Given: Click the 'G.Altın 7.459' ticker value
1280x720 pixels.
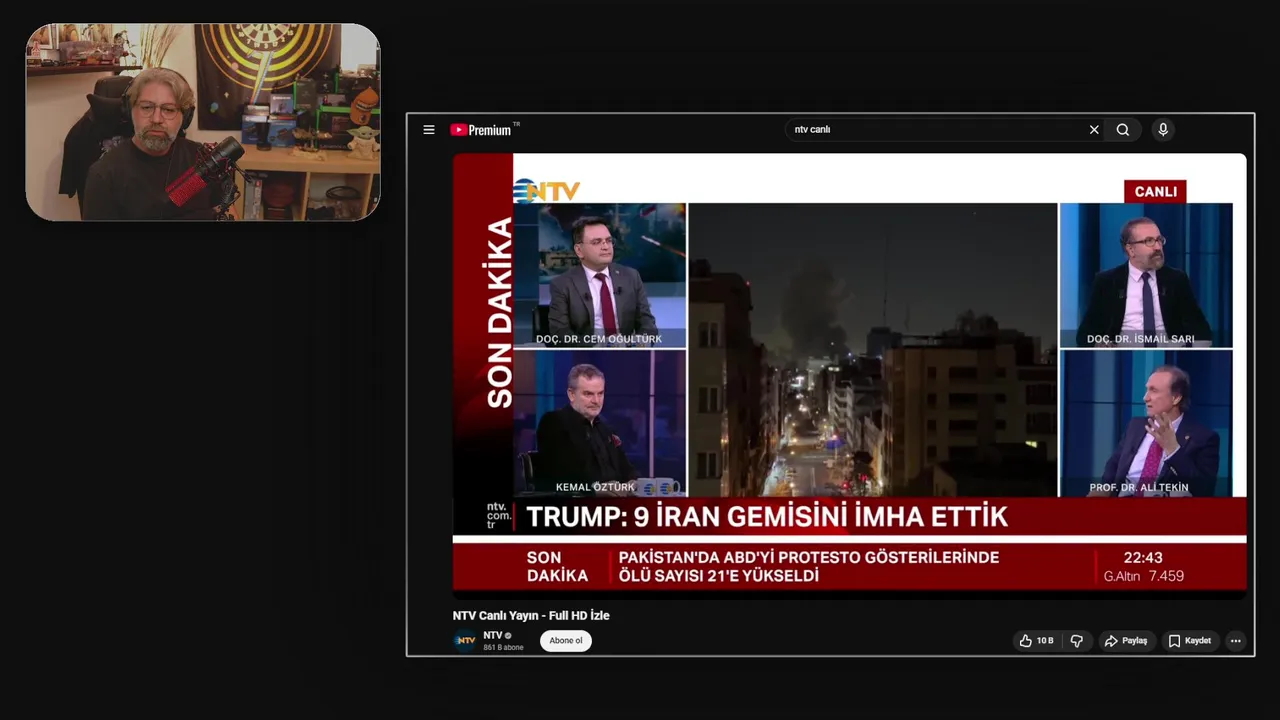Looking at the screenshot, I should 1144,577.
